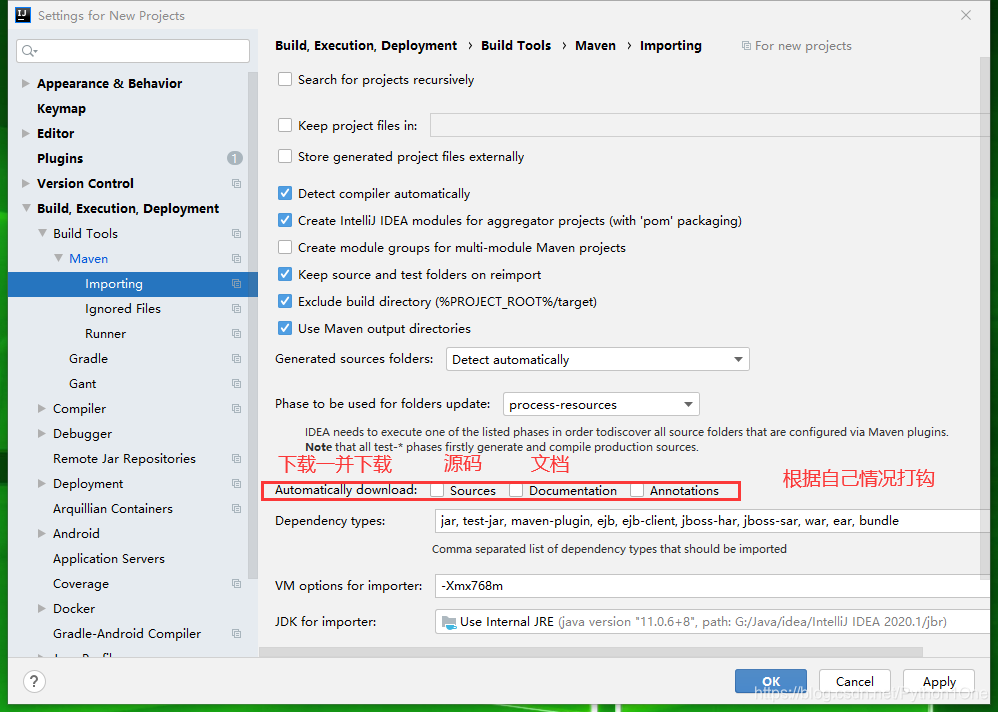Expand the Docker node arrow
998x712 pixels.
click(x=41, y=608)
